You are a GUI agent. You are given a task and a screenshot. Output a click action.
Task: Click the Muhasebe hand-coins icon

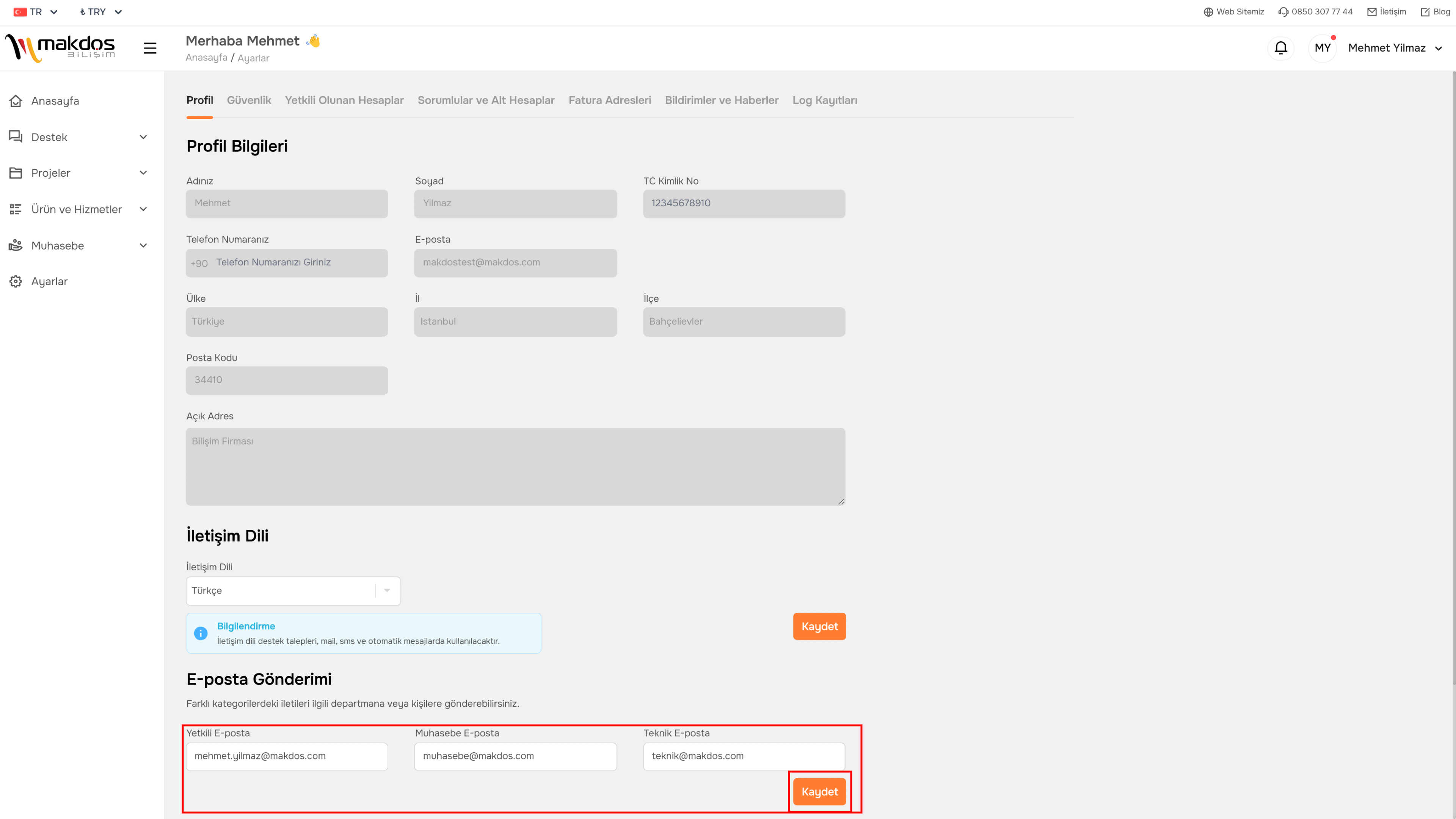click(x=16, y=245)
